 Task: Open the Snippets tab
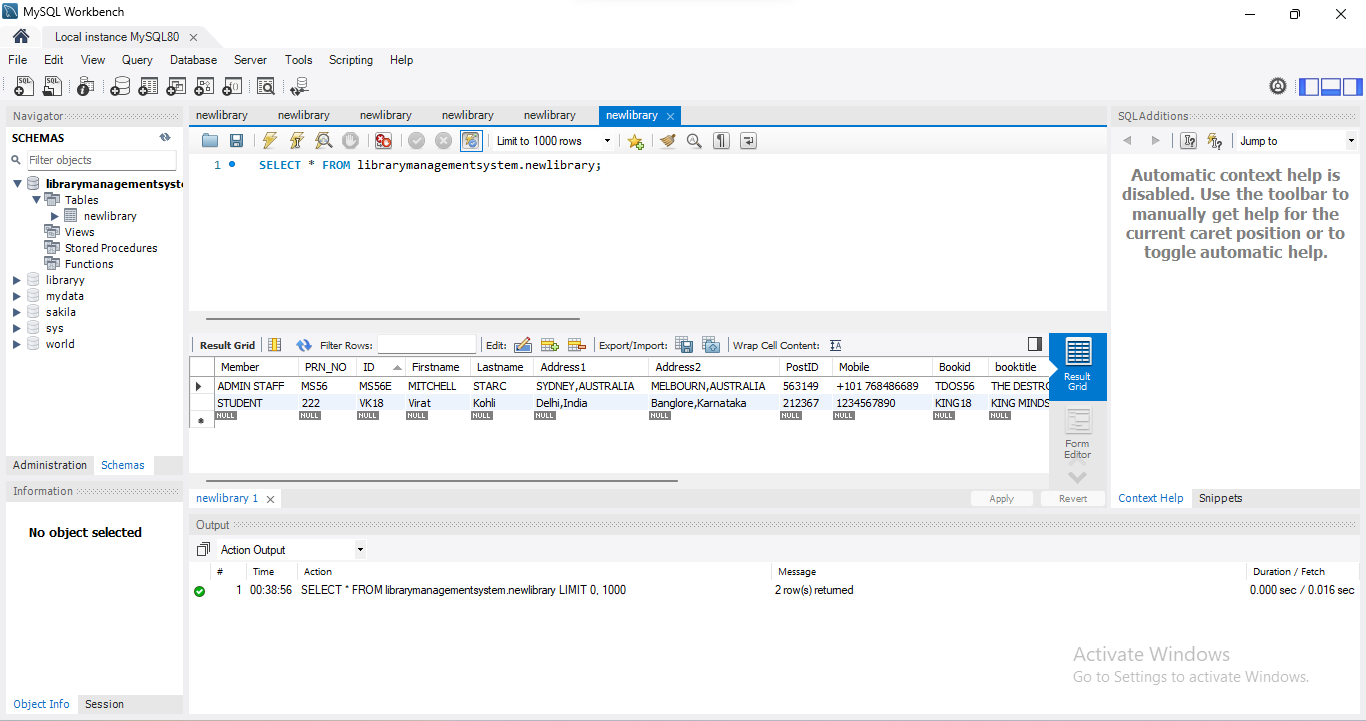coord(1220,498)
